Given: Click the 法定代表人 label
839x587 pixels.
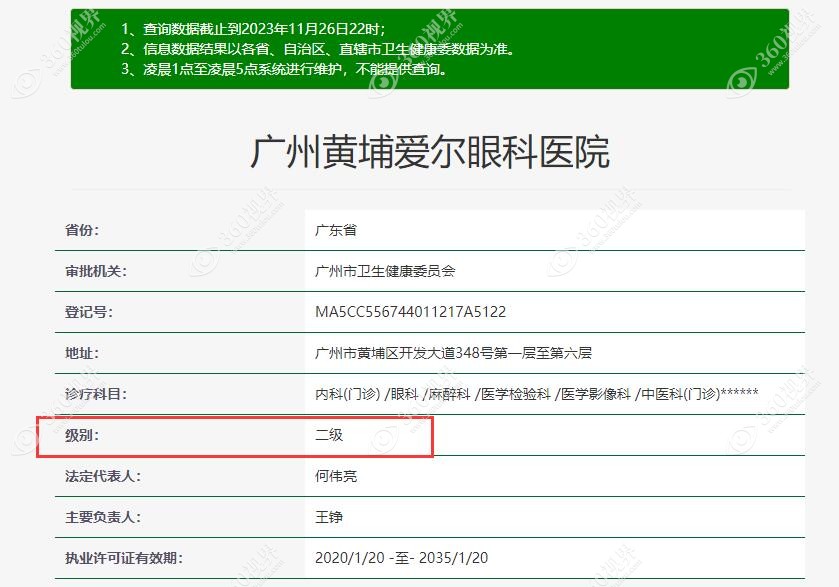Looking at the screenshot, I should (x=103, y=476).
